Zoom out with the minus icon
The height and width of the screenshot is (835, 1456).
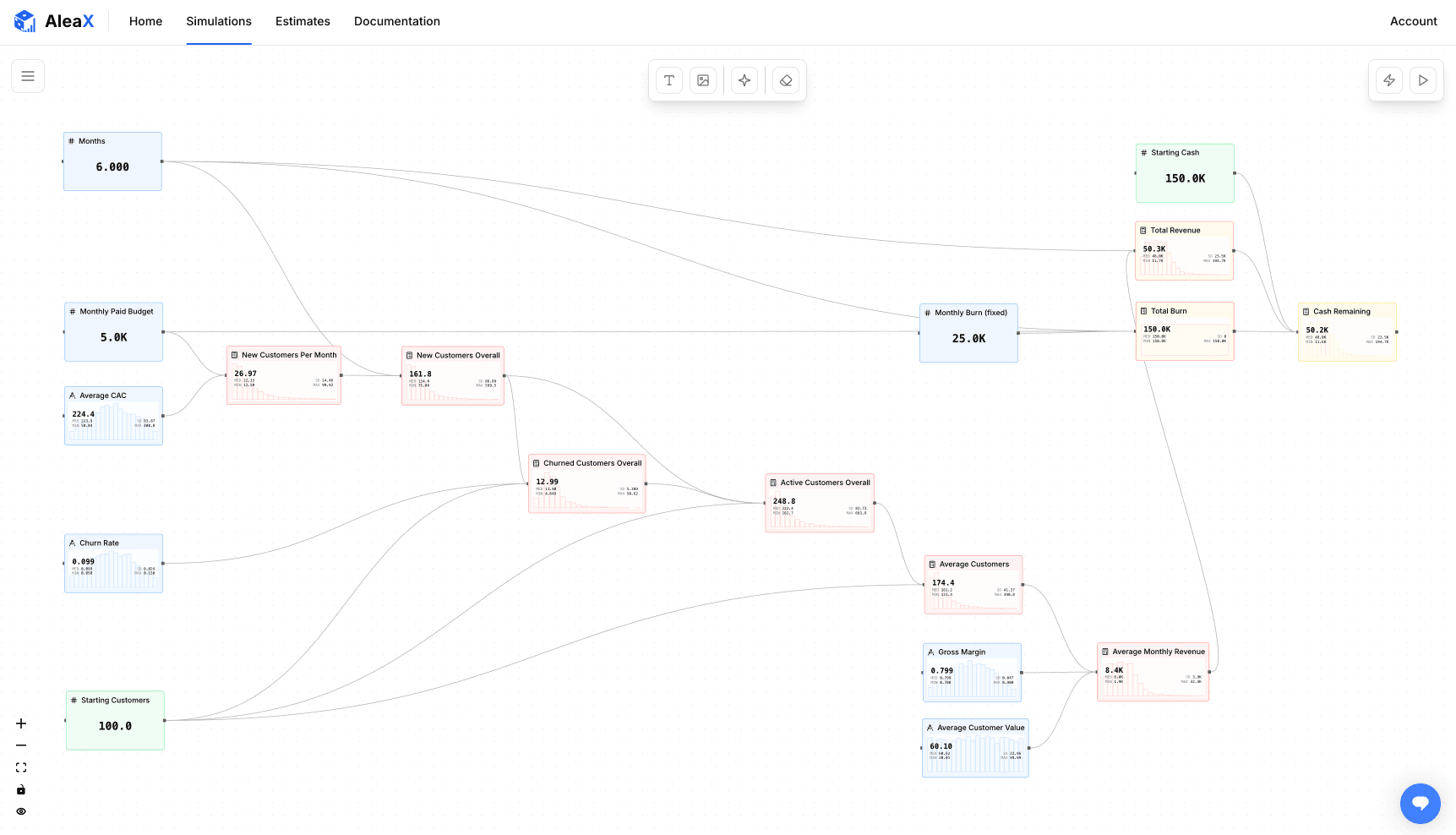21,745
